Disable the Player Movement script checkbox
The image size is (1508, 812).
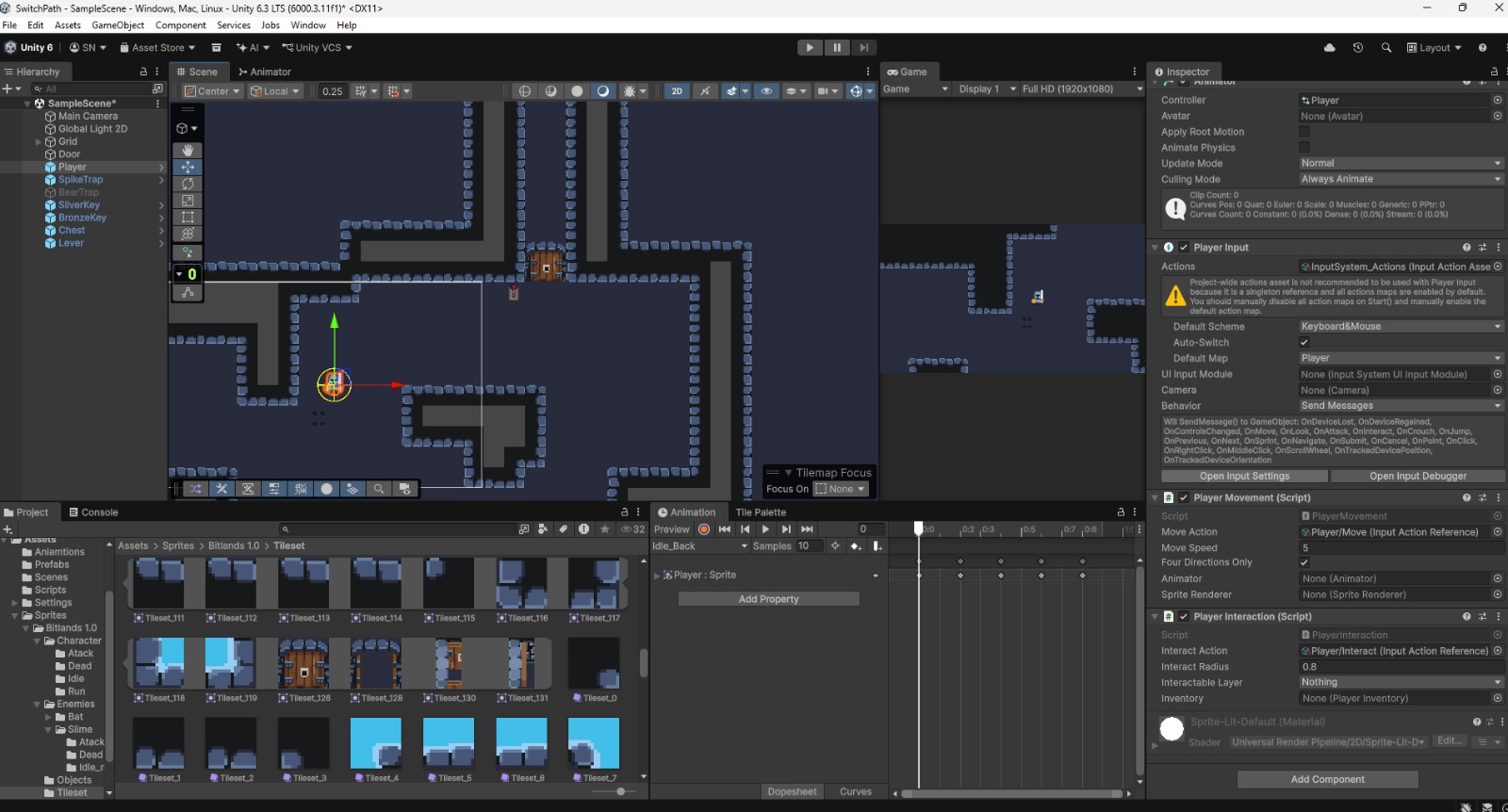tap(1184, 498)
